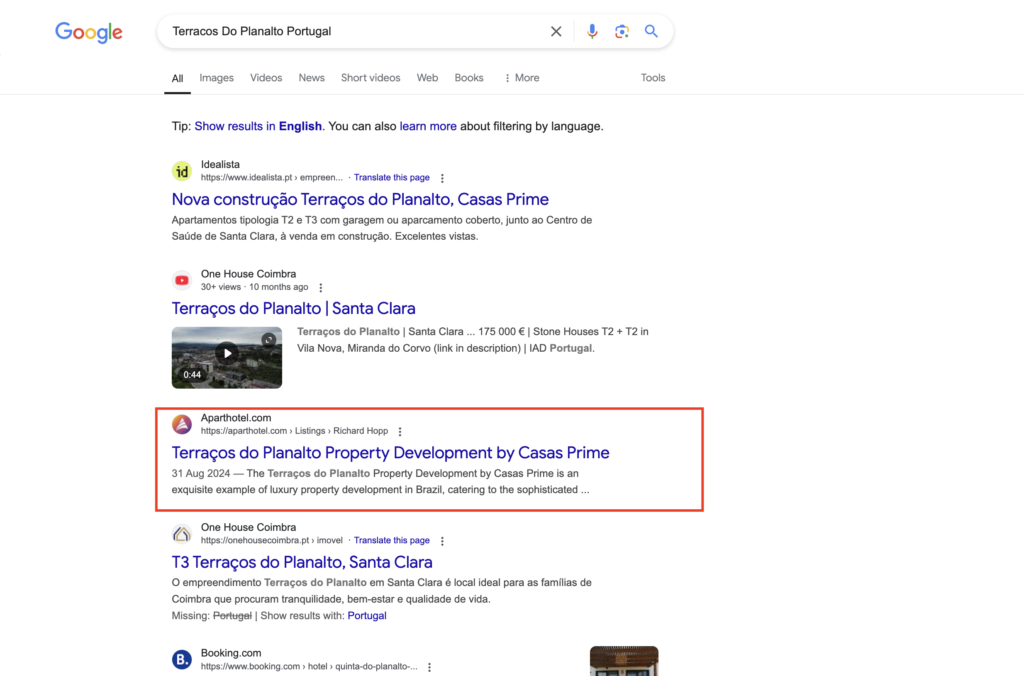Viewport: 1024px width, 676px height.
Task: Go to Google homepage via logo
Action: [89, 32]
